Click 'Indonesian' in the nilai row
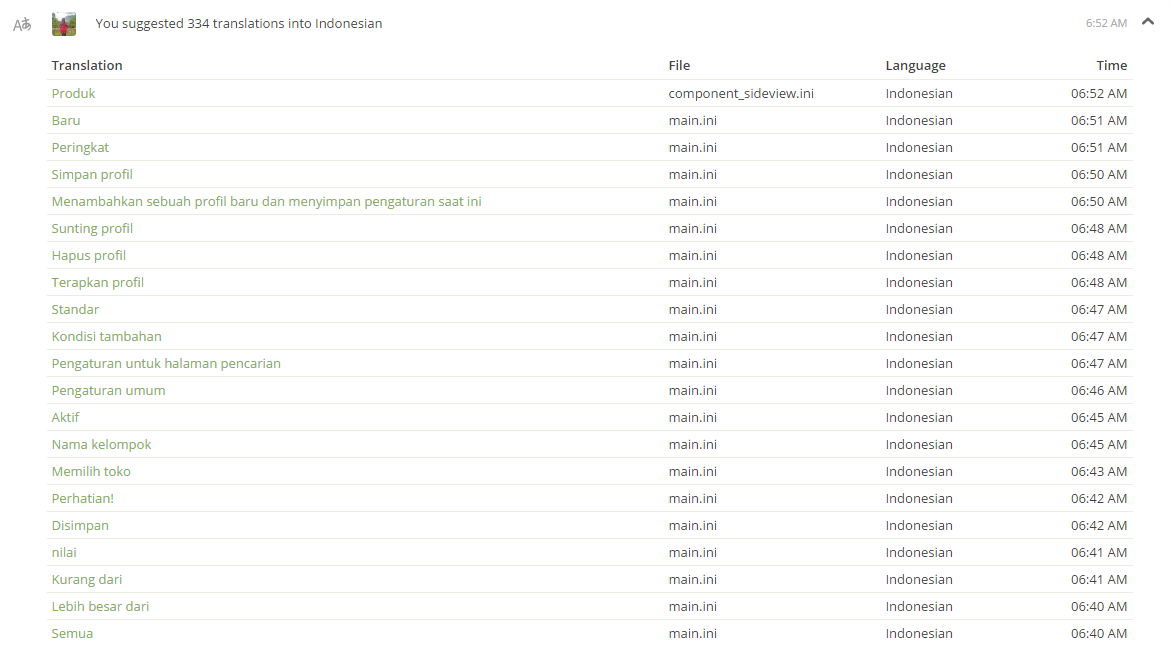The image size is (1170, 645). pos(919,552)
